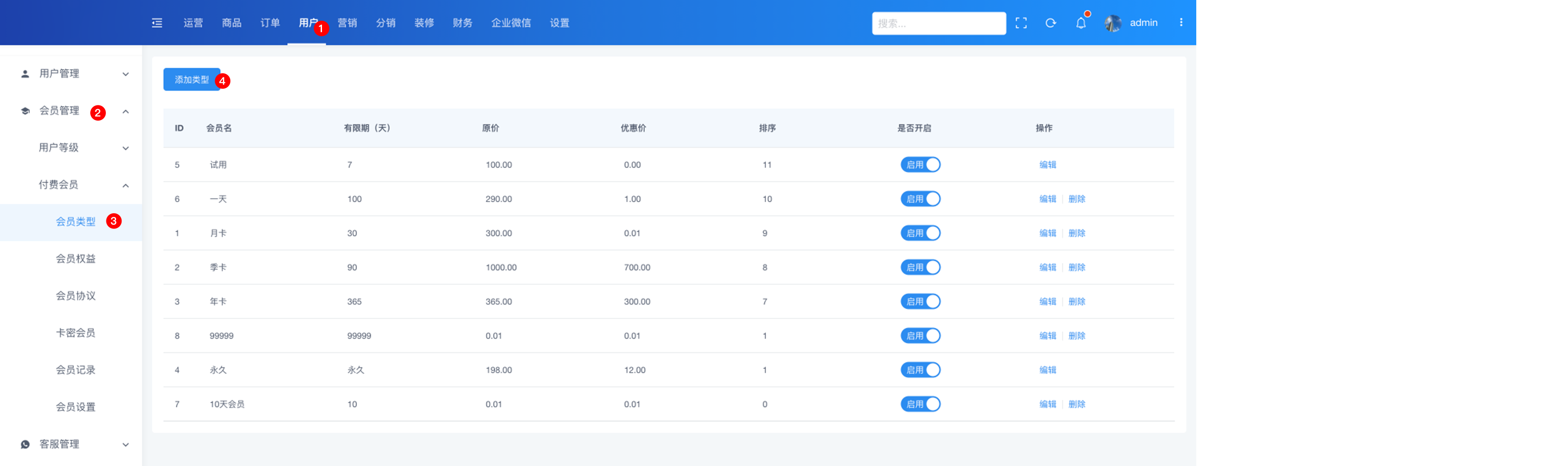Click the refresh icon in header
This screenshot has height=466, width=1568.
(x=1050, y=23)
